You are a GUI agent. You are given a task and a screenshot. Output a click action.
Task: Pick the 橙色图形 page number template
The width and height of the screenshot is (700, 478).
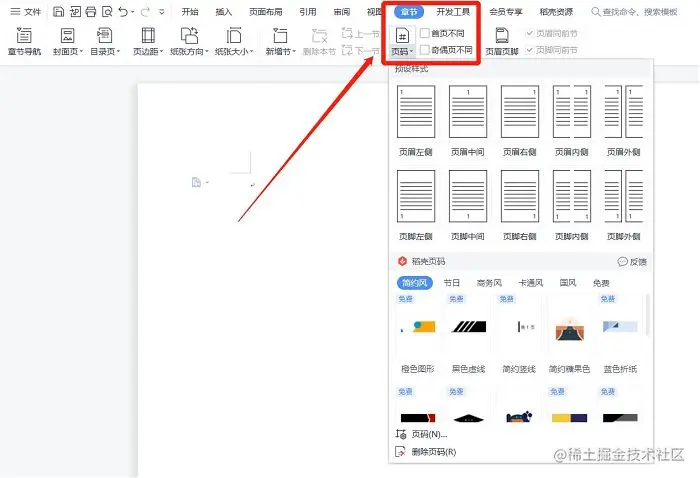click(x=418, y=335)
